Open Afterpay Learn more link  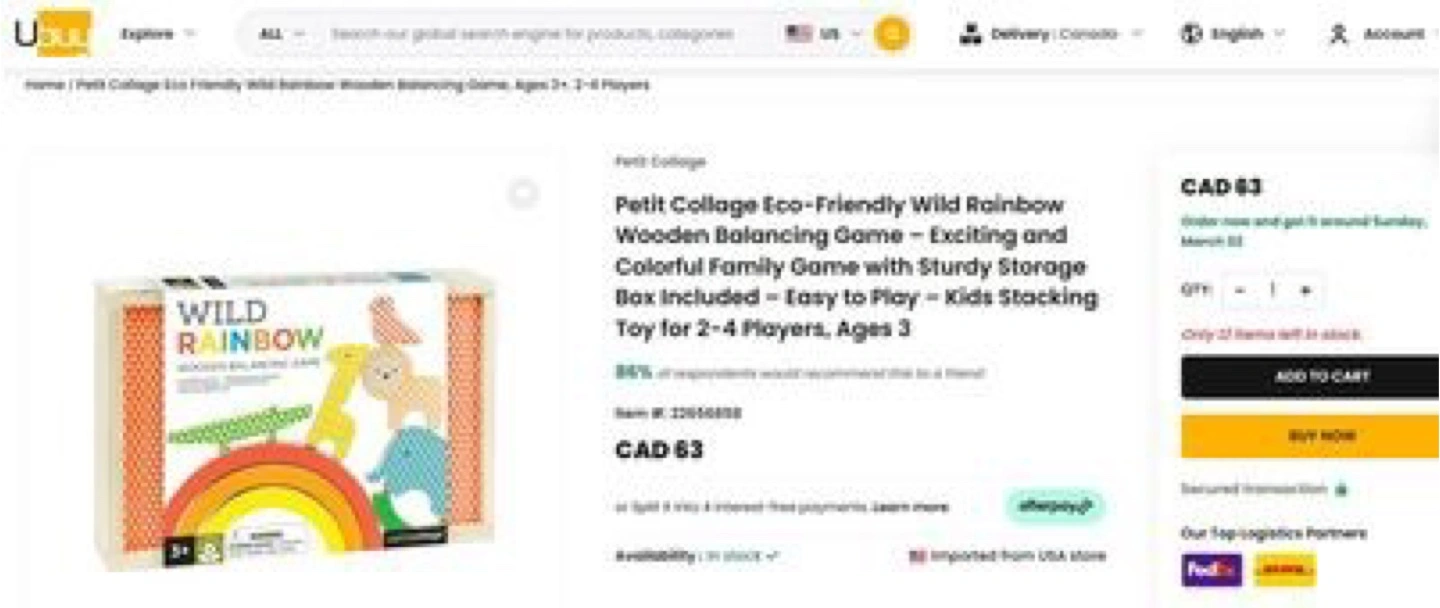[909, 507]
